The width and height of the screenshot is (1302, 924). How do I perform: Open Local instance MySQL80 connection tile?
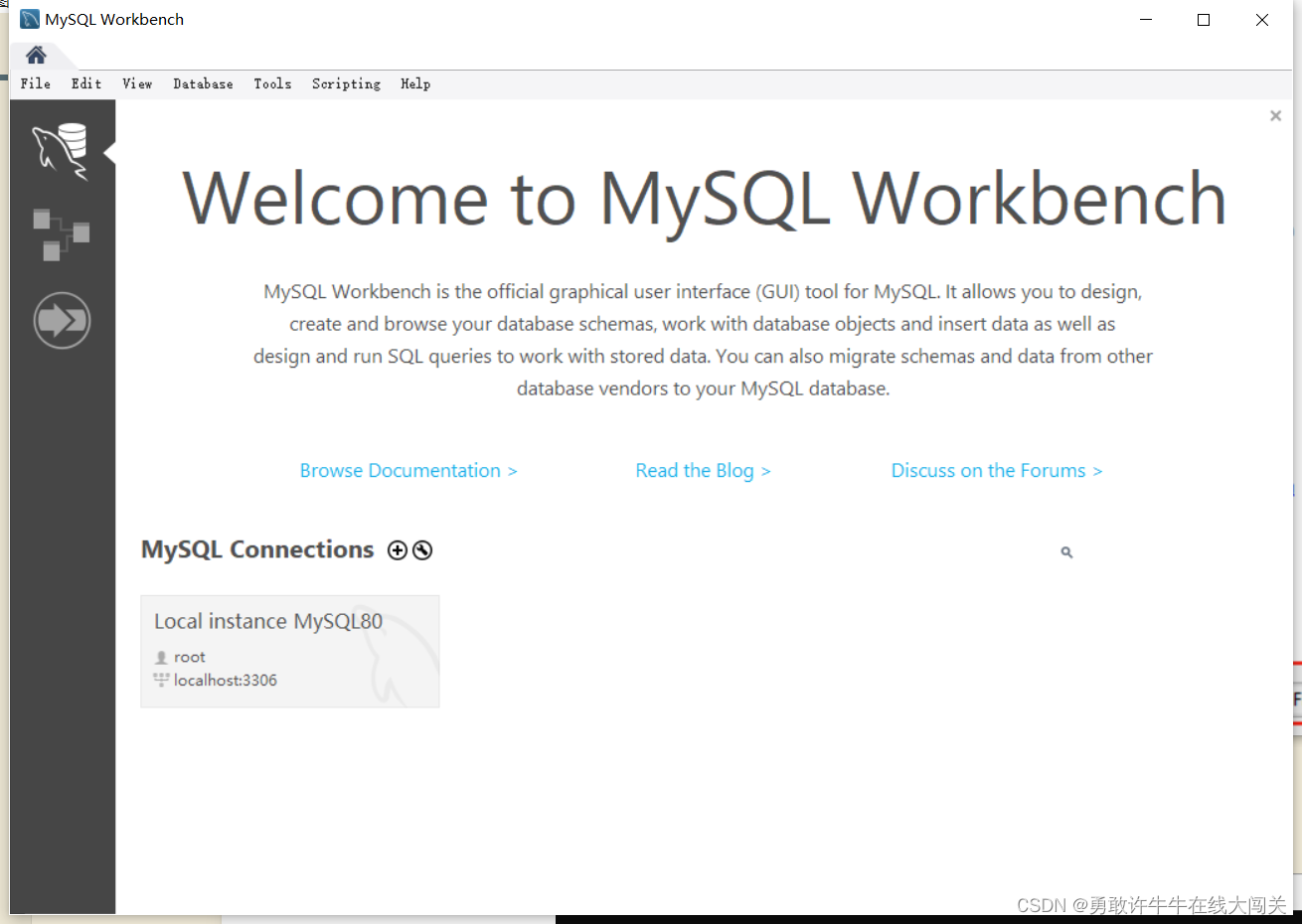point(290,652)
